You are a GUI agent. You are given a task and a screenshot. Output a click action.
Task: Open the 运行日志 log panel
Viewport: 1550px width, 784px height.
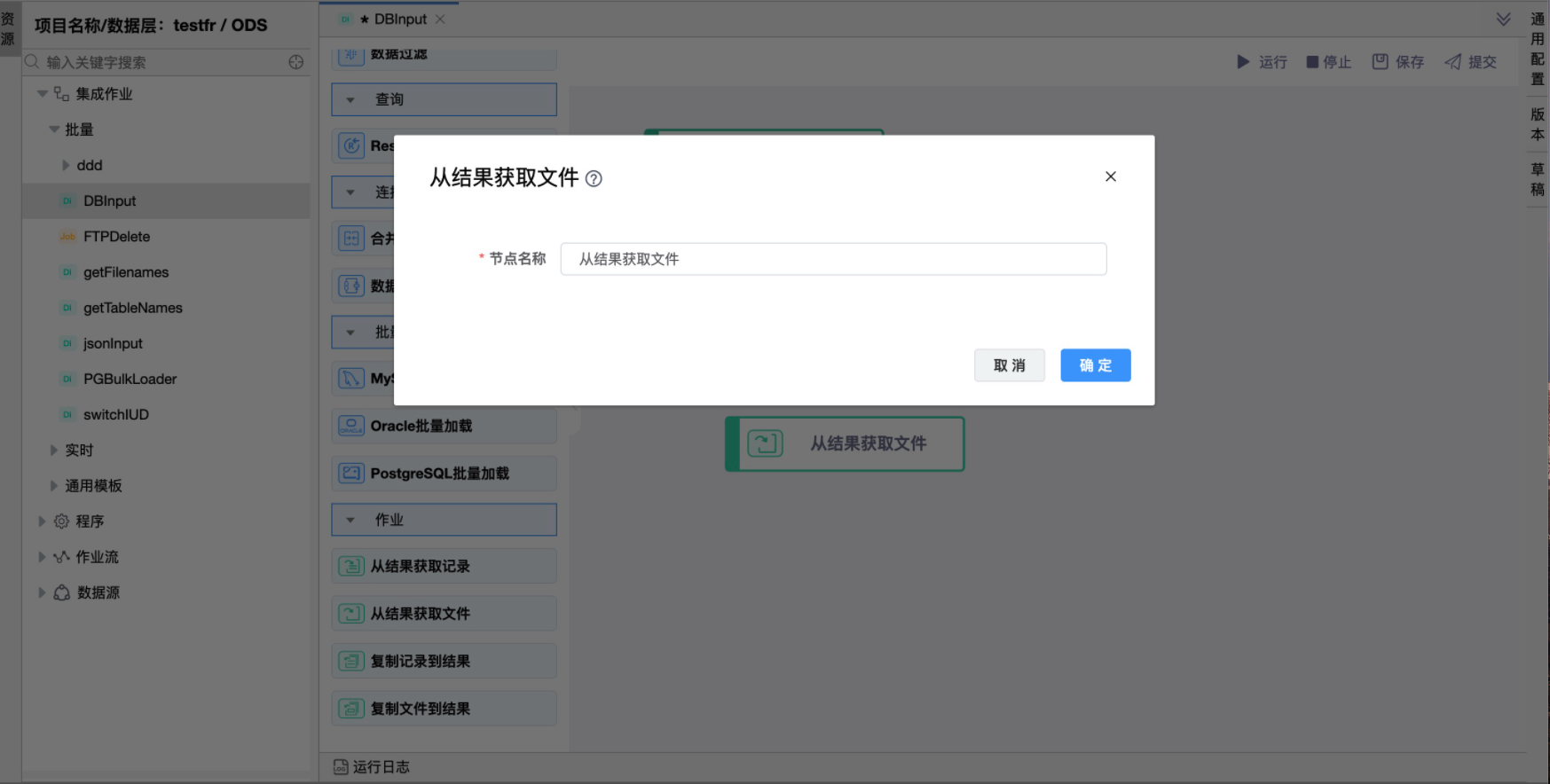(372, 767)
